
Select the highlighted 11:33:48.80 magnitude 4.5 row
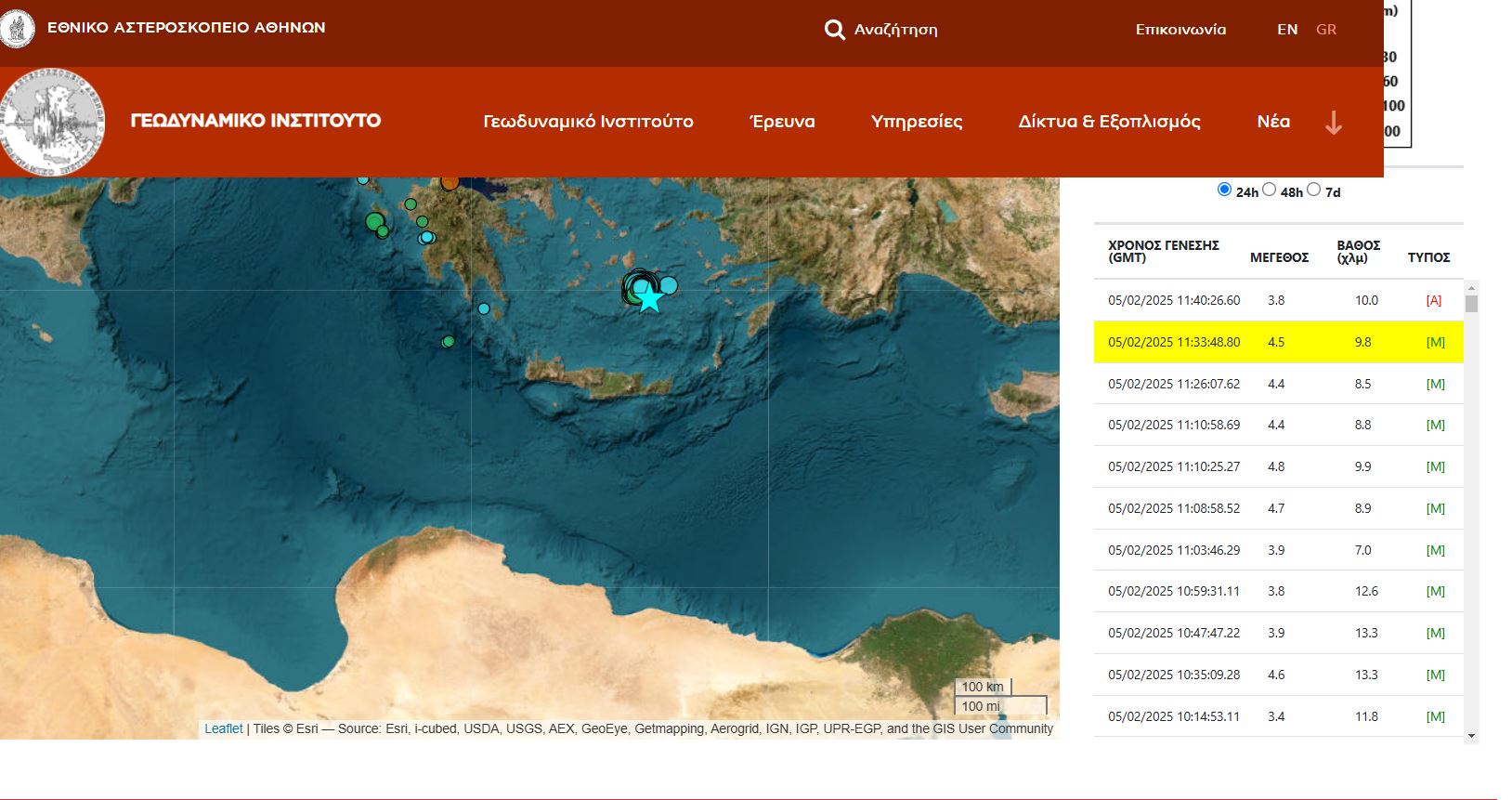(1278, 342)
